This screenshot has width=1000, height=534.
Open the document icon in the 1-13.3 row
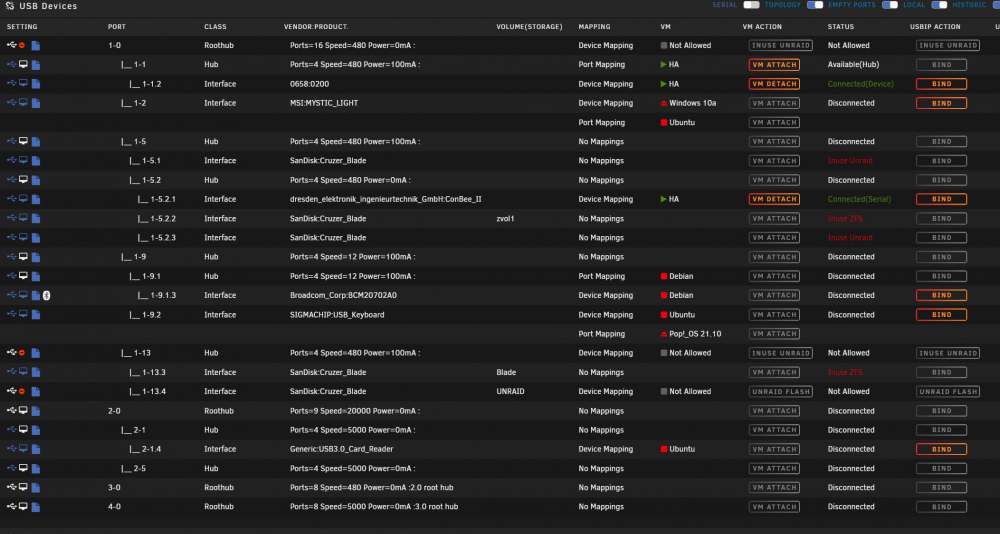coord(36,372)
